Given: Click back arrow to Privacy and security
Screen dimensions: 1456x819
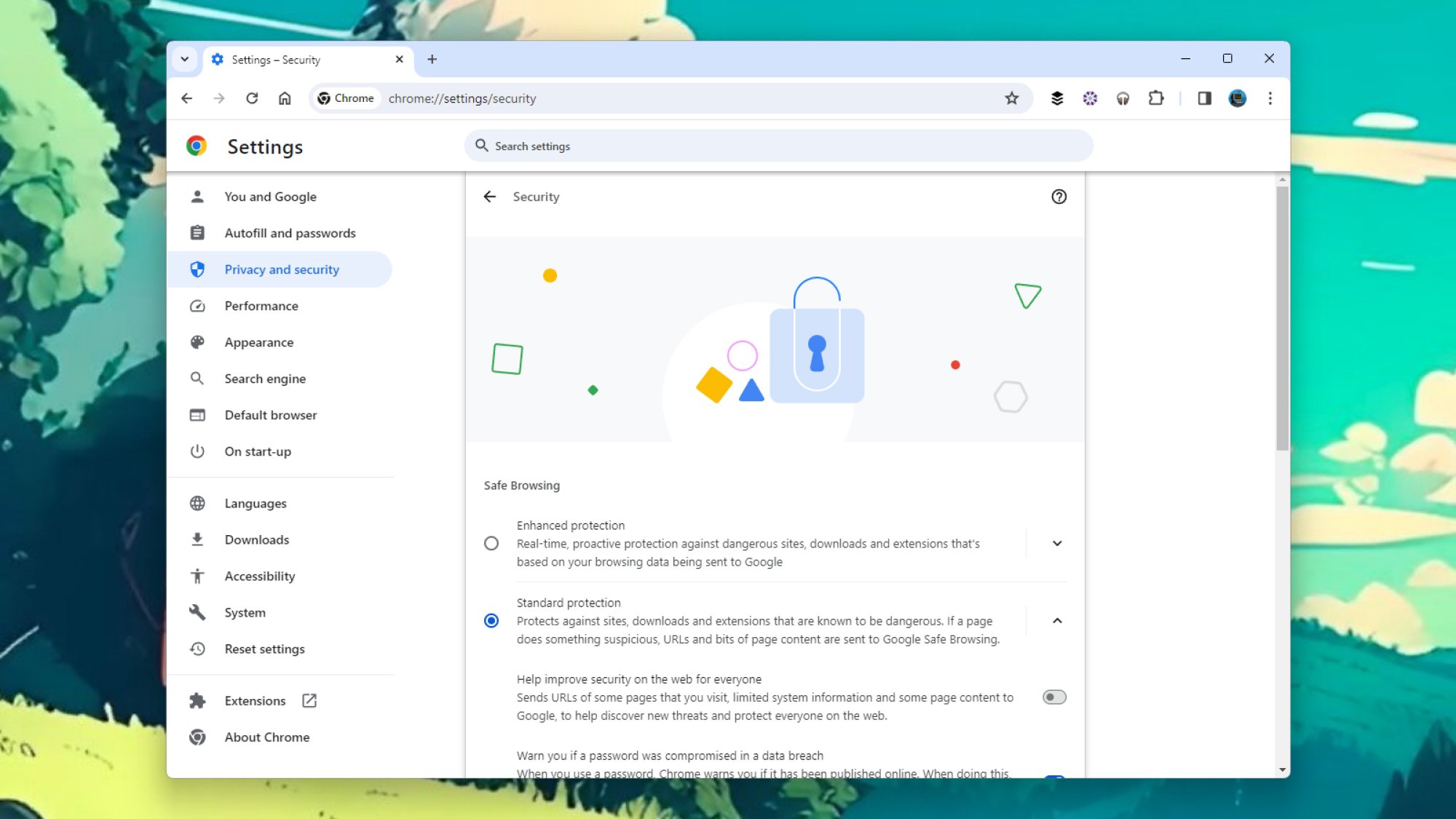Looking at the screenshot, I should point(489,196).
